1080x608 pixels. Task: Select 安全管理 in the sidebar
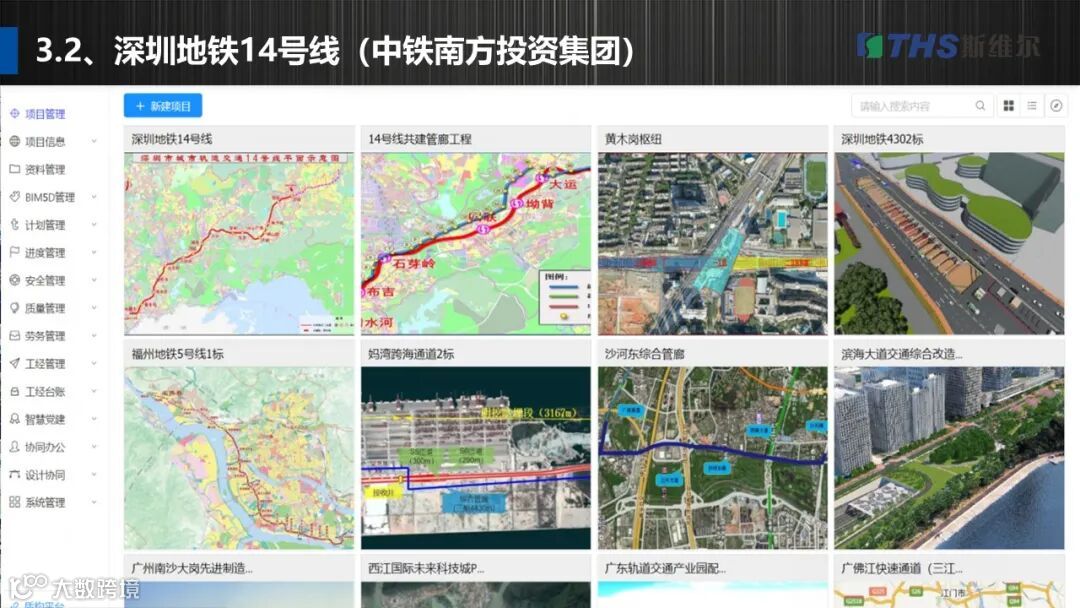tap(45, 280)
